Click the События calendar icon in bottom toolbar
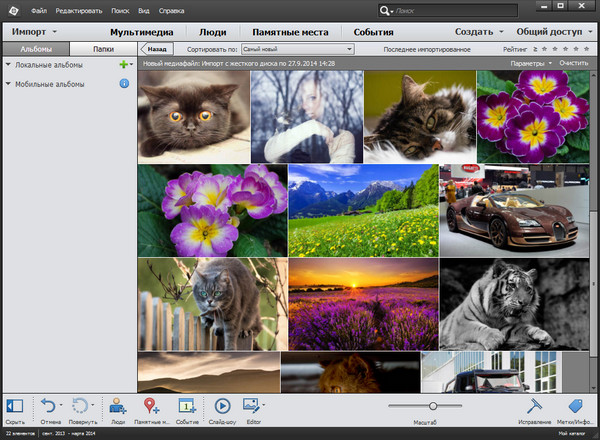This screenshot has width=600, height=440. (186, 406)
